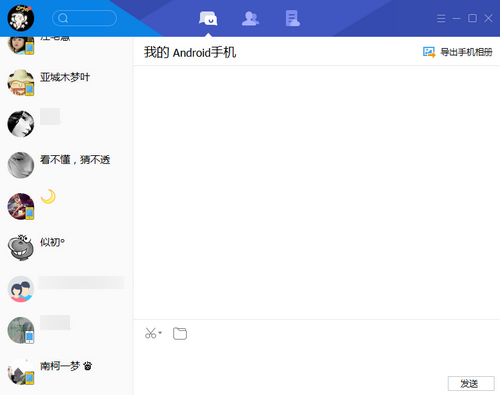500x395 pixels.
Task: Switch to the Messages tab icon
Action: [208, 18]
